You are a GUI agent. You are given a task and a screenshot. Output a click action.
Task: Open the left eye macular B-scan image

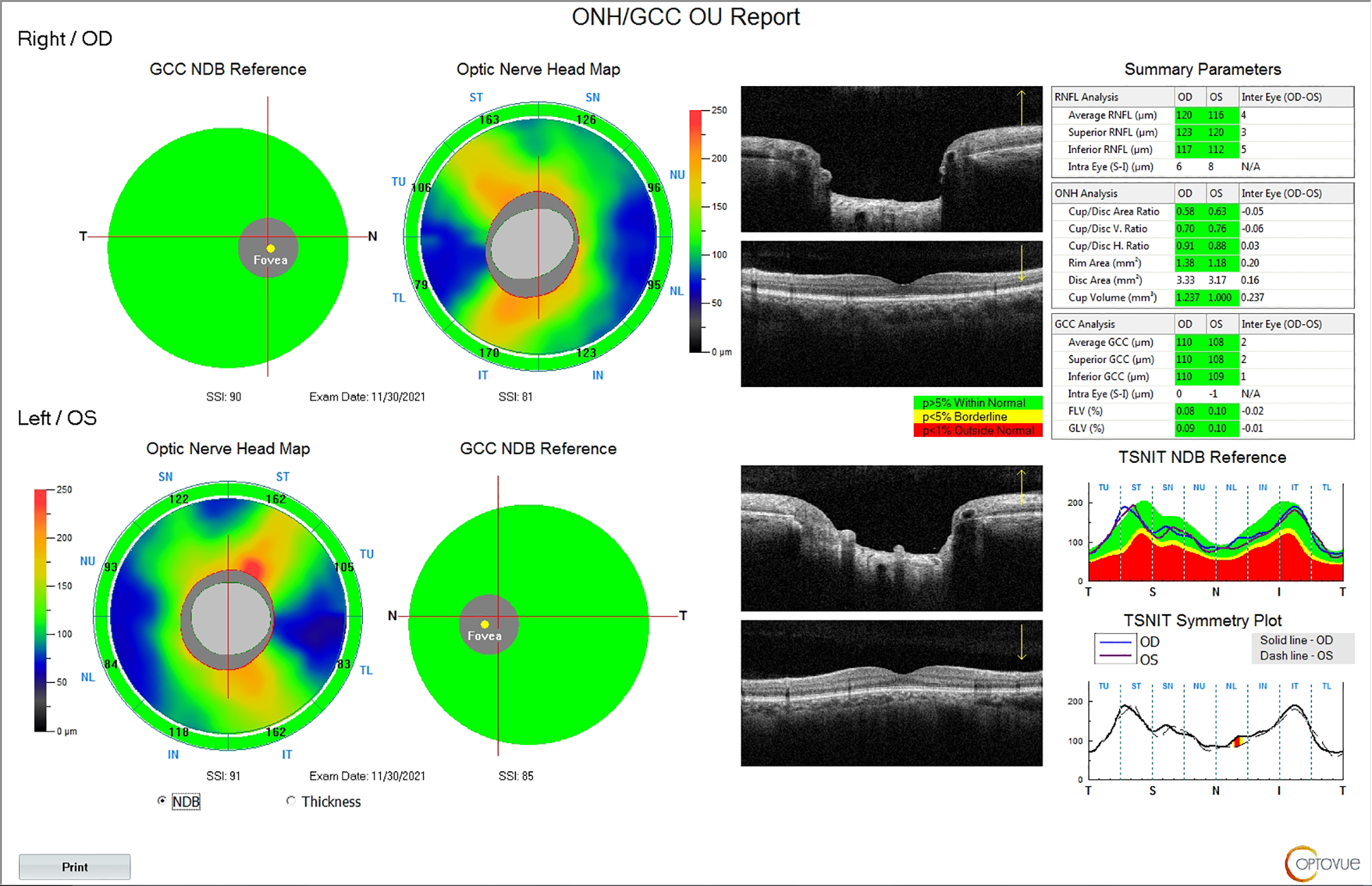click(892, 693)
